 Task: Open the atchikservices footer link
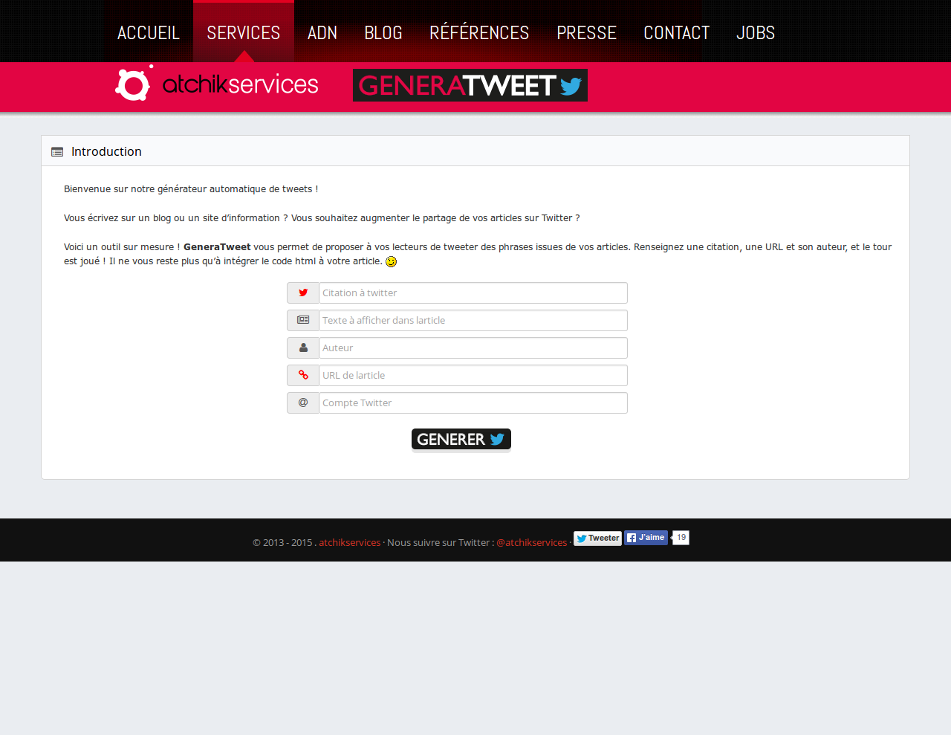pos(350,543)
